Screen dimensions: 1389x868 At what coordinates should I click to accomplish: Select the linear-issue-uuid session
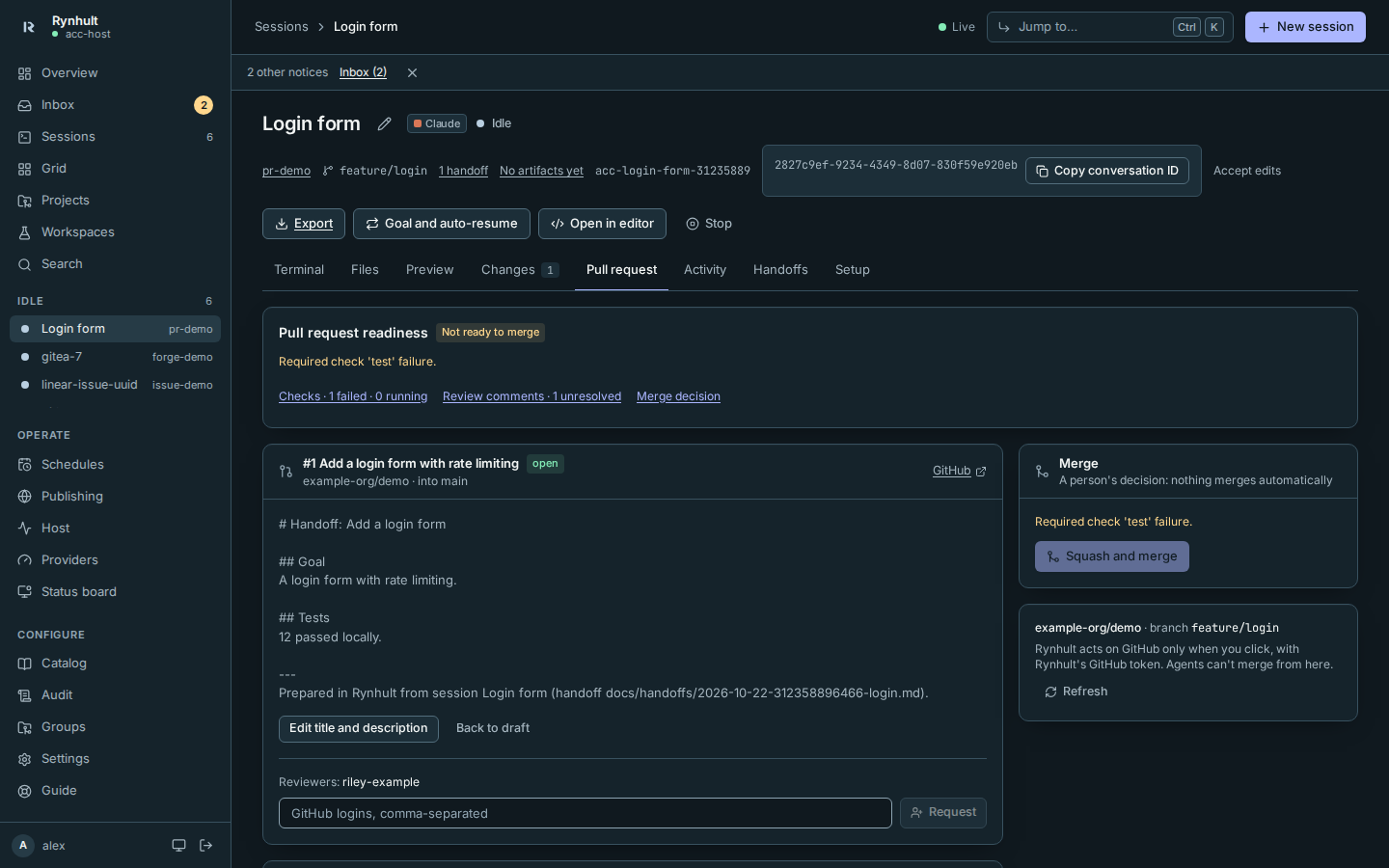click(x=116, y=385)
